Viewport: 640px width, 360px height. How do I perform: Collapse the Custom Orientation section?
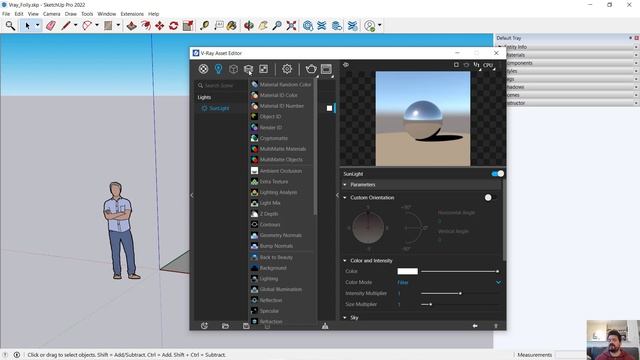[345, 198]
